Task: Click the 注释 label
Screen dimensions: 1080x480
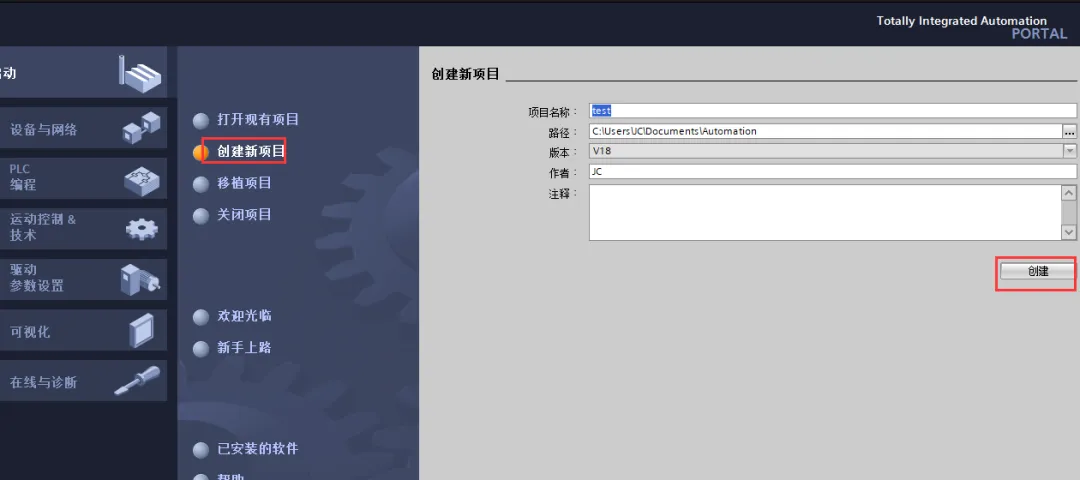Action: (563, 194)
